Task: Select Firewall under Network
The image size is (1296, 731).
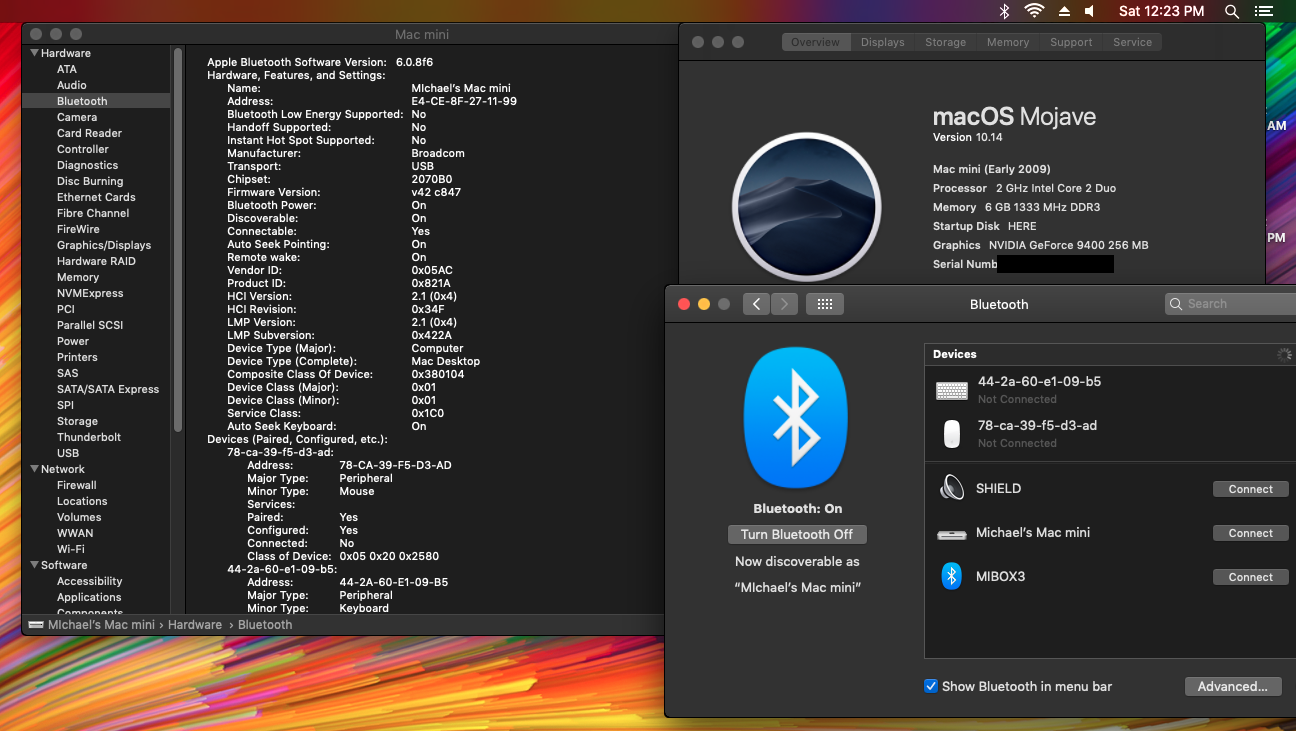Action: coord(77,485)
